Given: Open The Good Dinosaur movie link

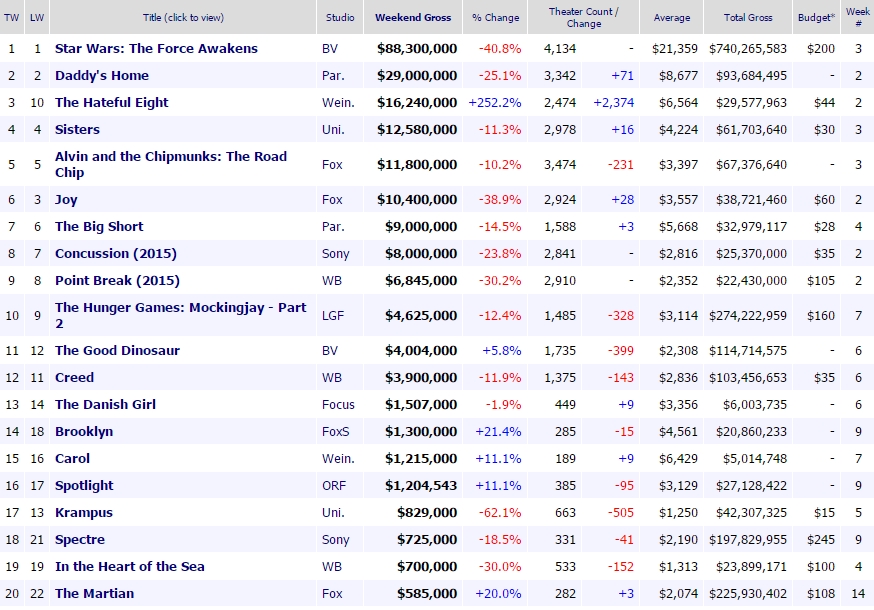Looking at the screenshot, I should pos(117,351).
